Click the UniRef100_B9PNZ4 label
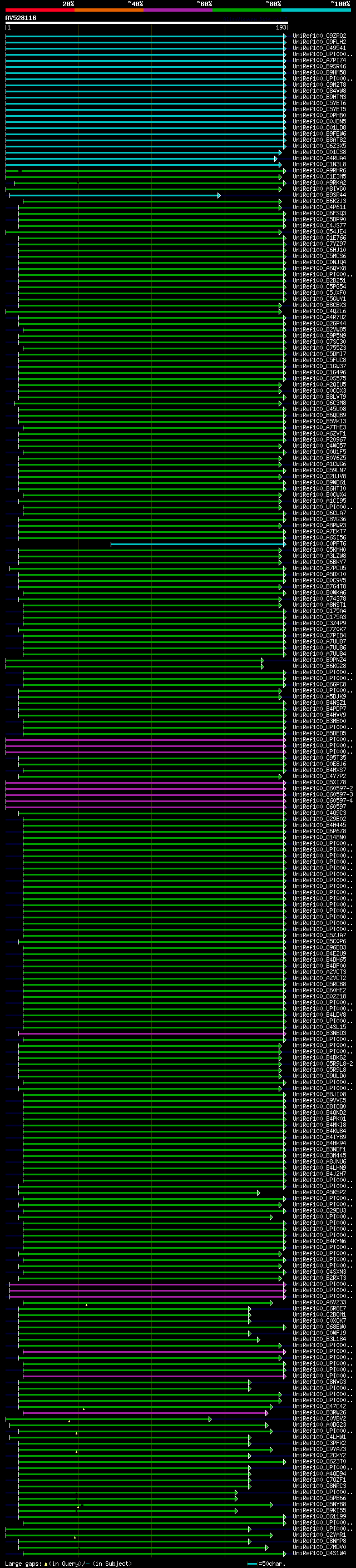 319,660
